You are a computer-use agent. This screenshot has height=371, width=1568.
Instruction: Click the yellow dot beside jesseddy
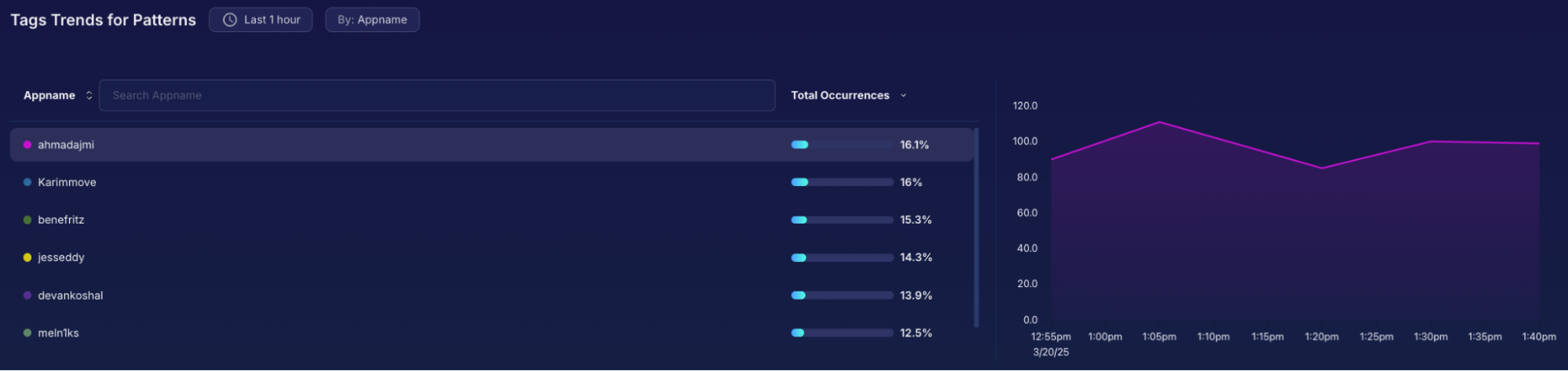27,258
